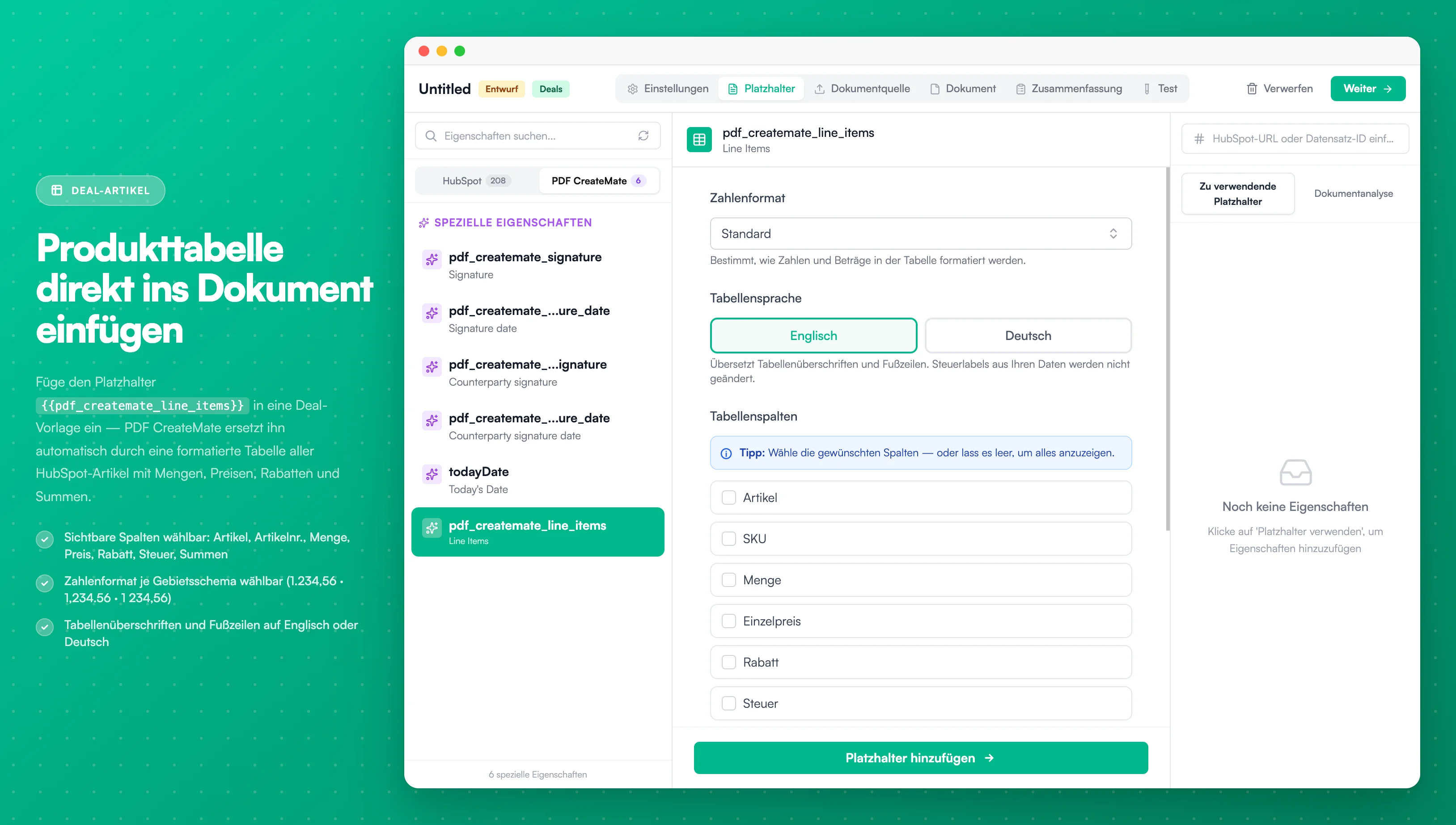Viewport: 1456px width, 825px height.
Task: Open the Zahlenformat Standard dropdown
Action: pyautogui.click(x=921, y=234)
